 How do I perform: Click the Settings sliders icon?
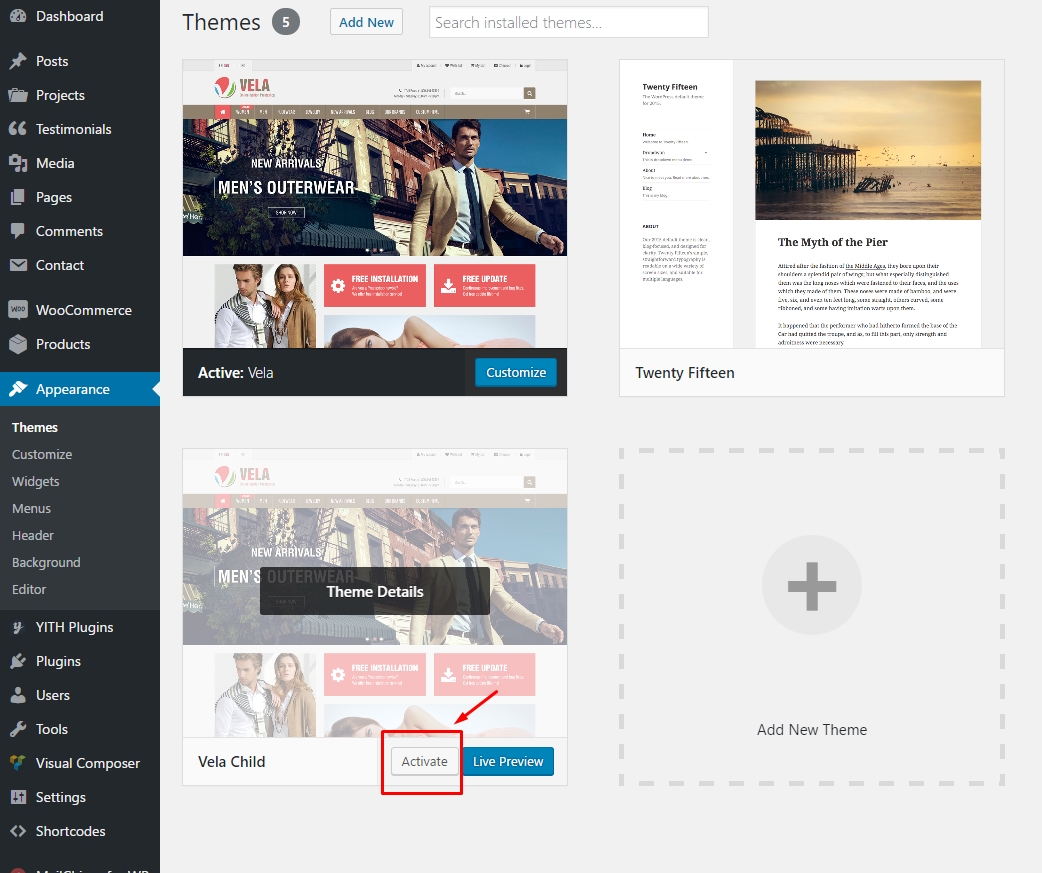(19, 797)
